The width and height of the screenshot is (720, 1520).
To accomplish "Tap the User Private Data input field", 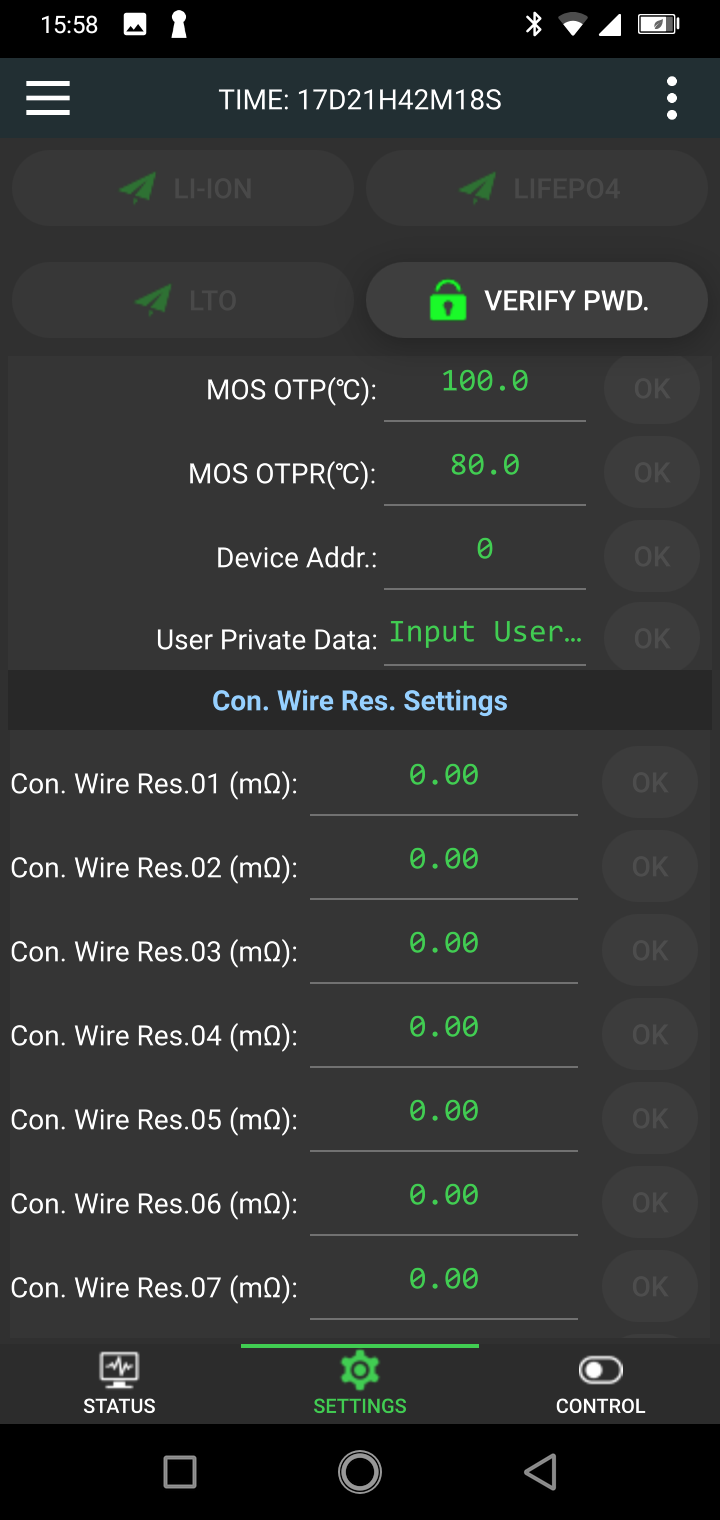I will (x=485, y=633).
